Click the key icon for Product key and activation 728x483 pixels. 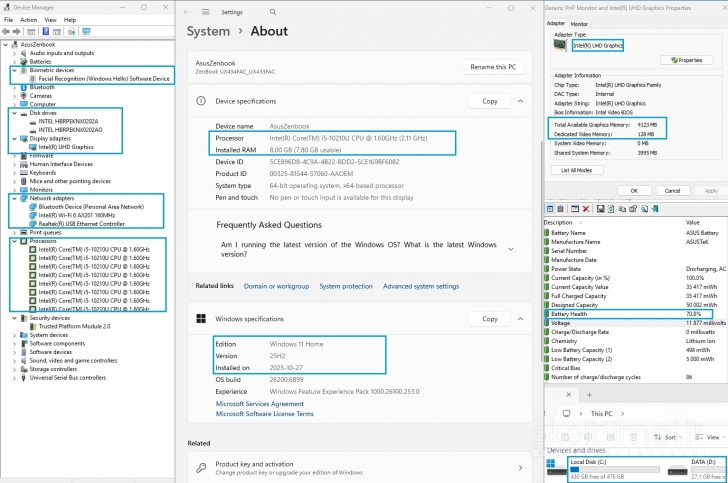tap(201, 467)
